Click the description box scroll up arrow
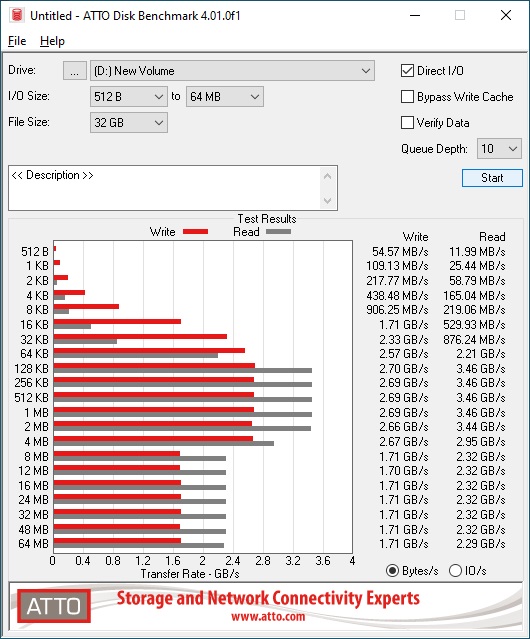 click(x=328, y=177)
